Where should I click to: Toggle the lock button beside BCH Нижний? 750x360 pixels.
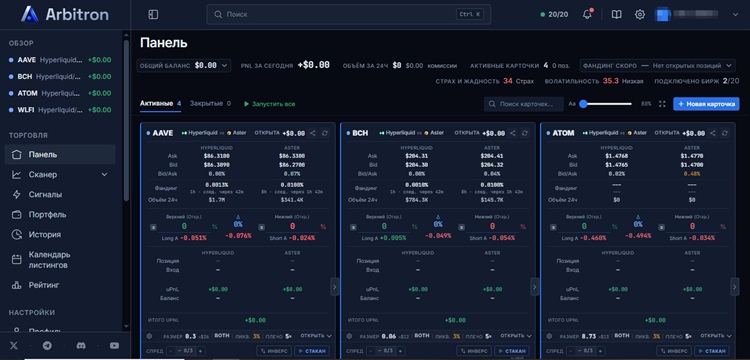tap(461, 227)
